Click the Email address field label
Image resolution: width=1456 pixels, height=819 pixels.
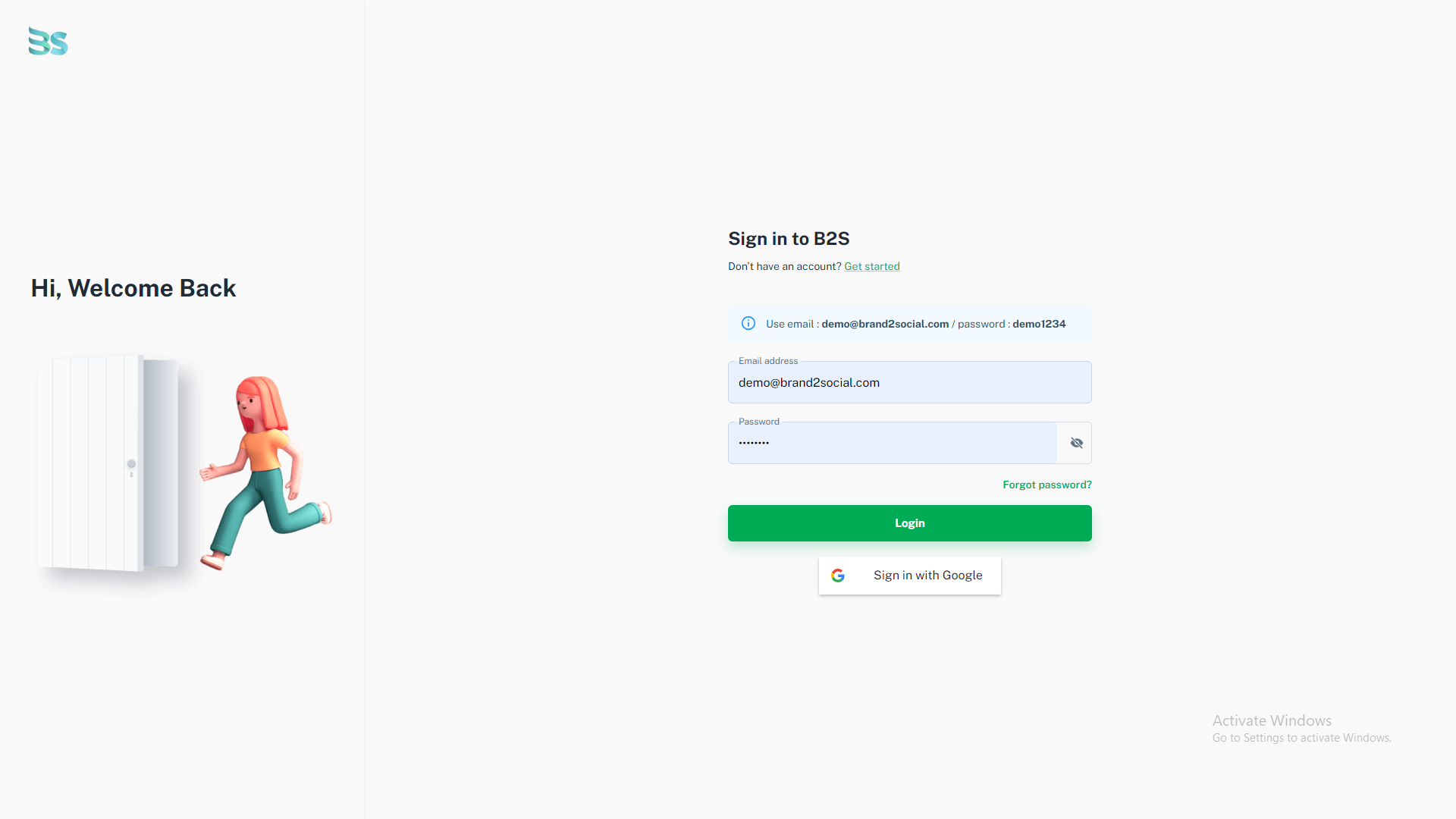[x=768, y=361]
